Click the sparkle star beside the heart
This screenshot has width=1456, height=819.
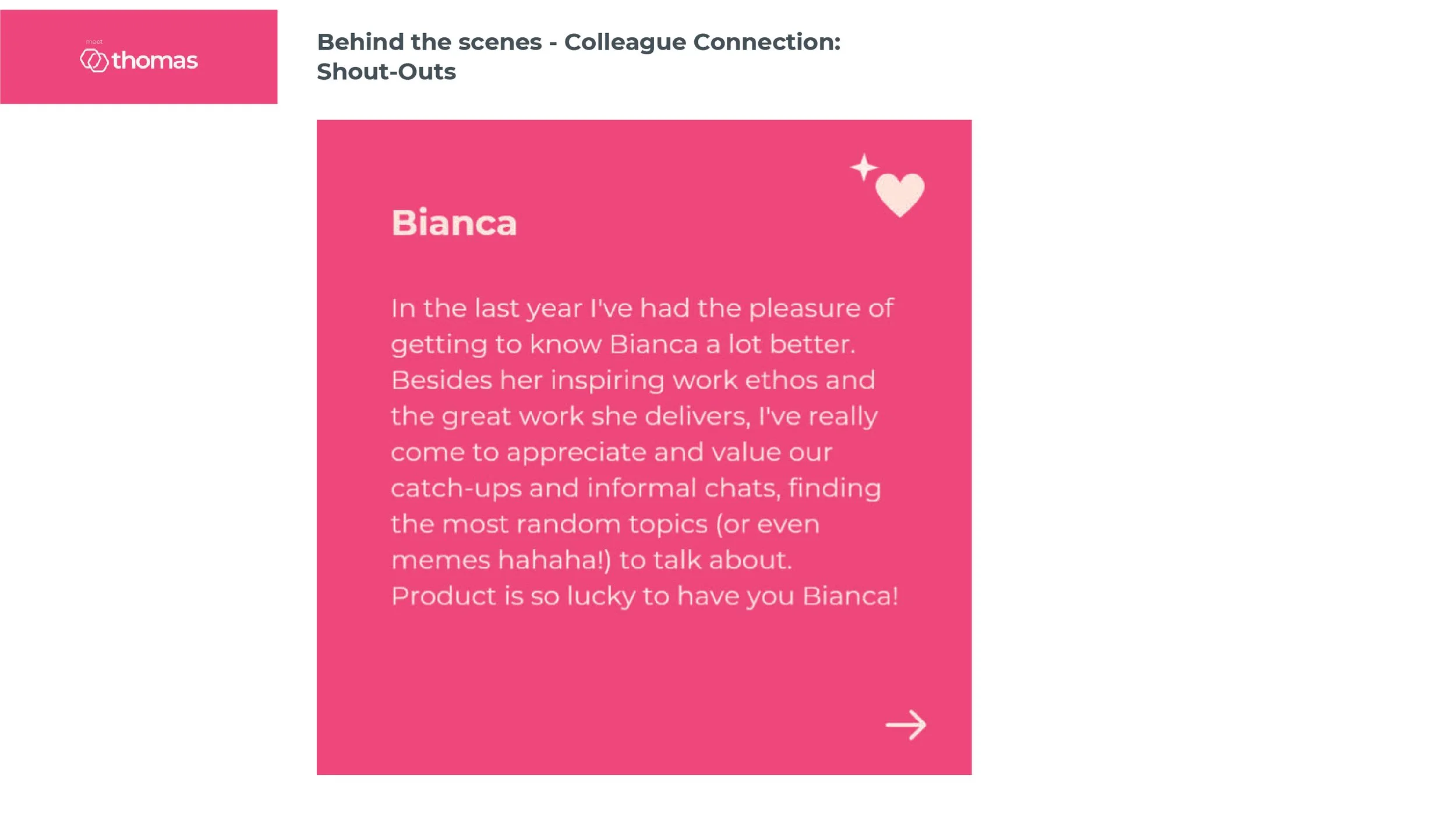click(864, 167)
